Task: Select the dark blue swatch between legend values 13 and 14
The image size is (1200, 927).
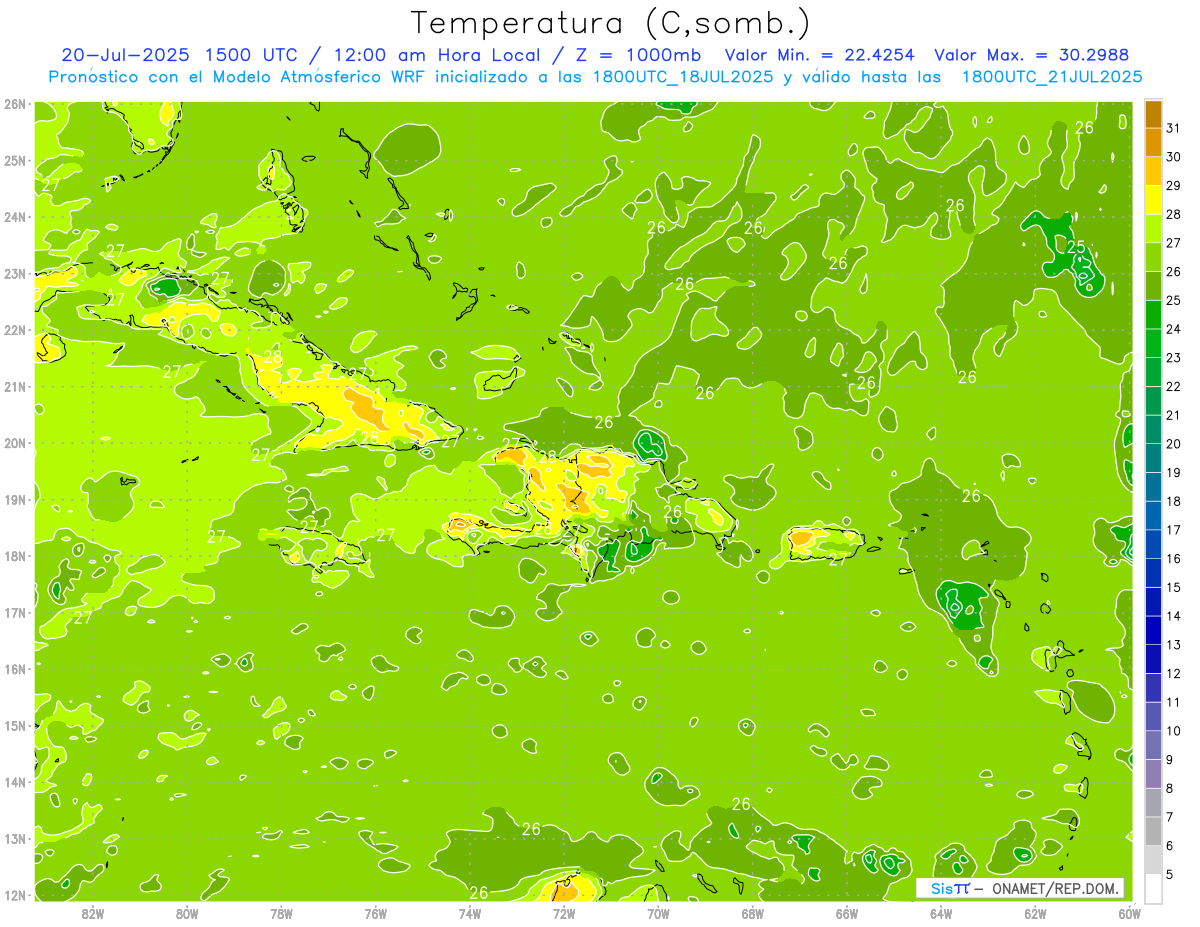Action: [1152, 631]
